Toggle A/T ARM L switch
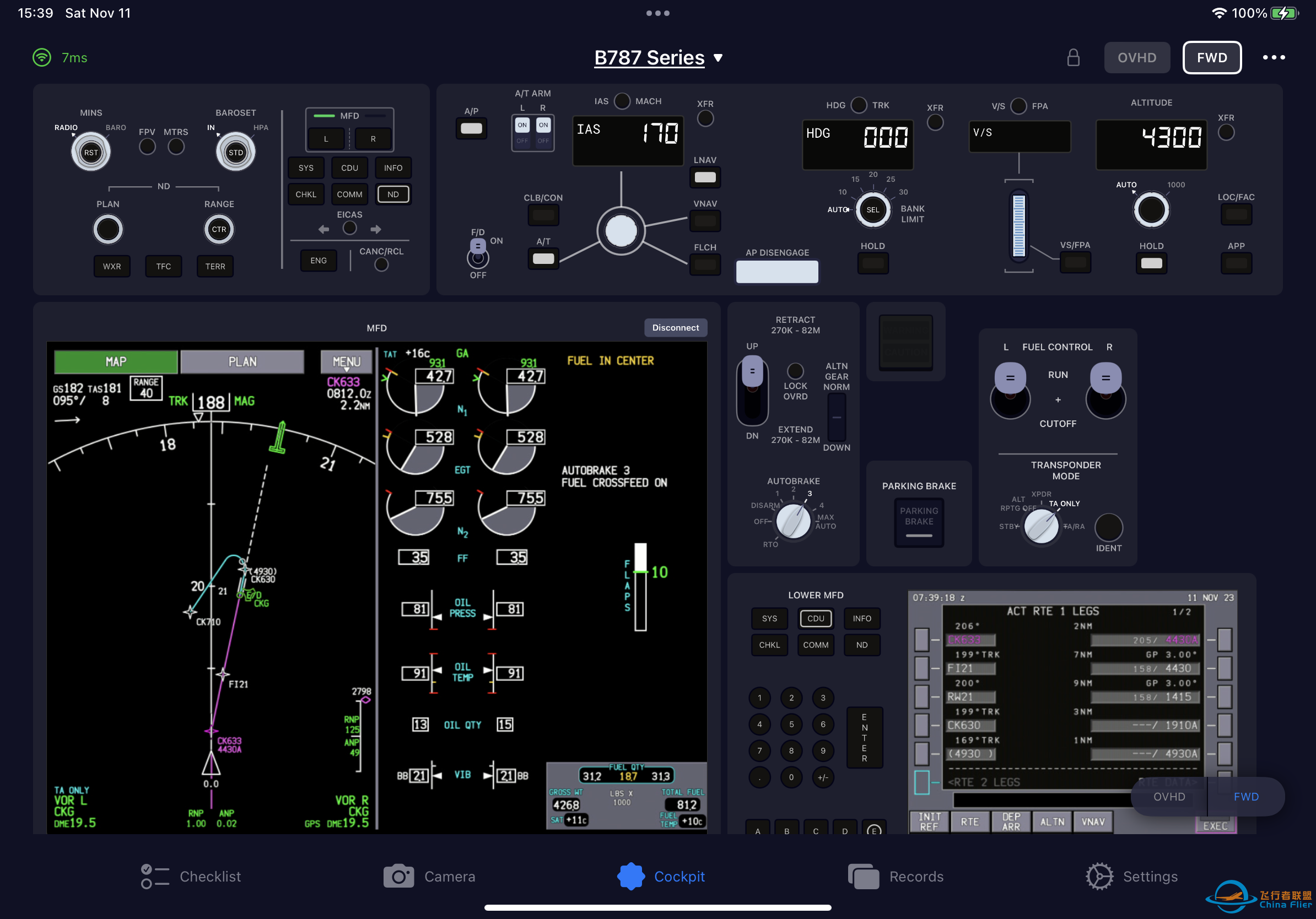This screenshot has width=1316, height=919. pyautogui.click(x=522, y=132)
